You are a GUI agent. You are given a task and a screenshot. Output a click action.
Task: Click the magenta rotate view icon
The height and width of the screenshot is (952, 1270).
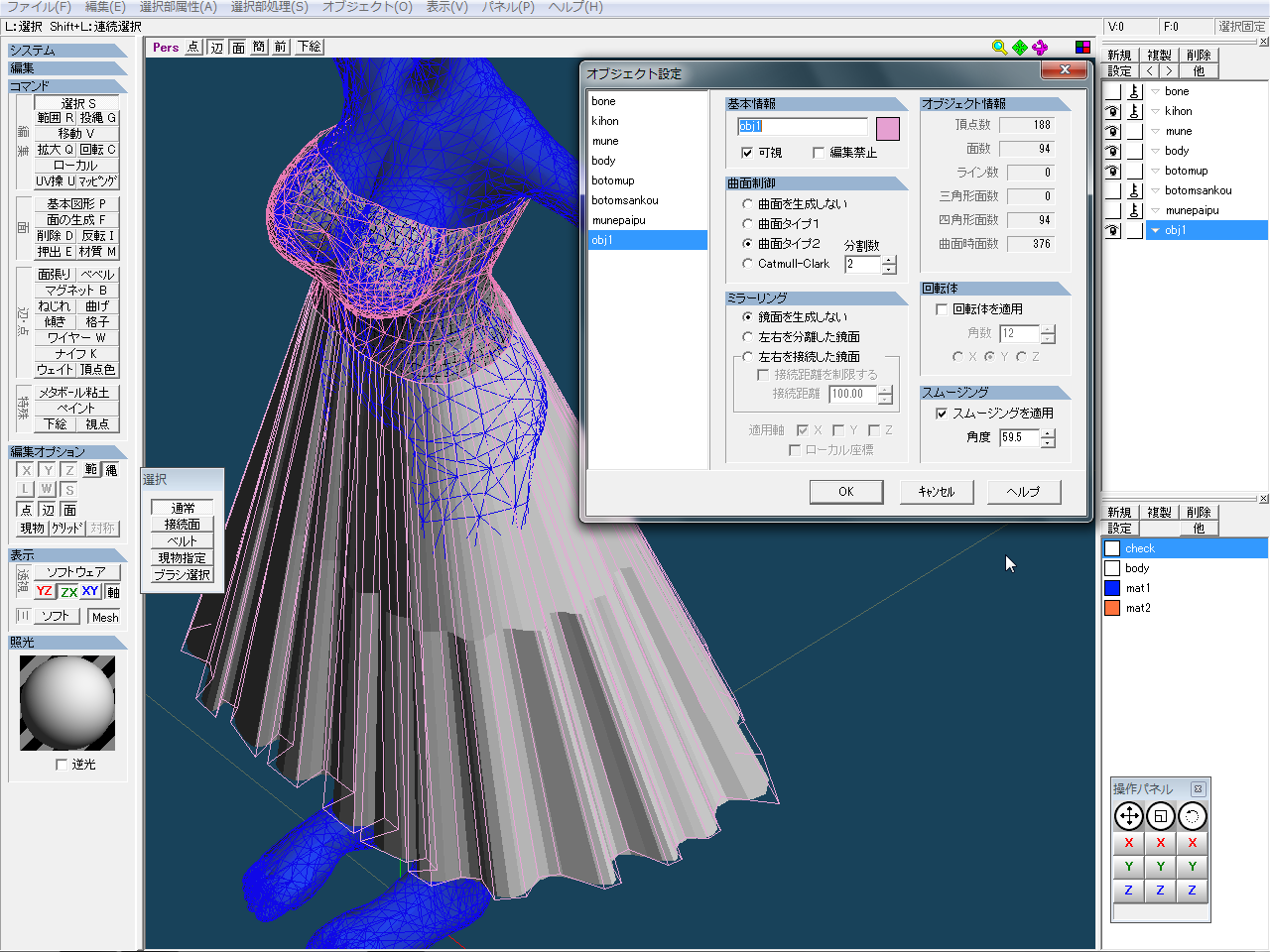click(x=1040, y=47)
